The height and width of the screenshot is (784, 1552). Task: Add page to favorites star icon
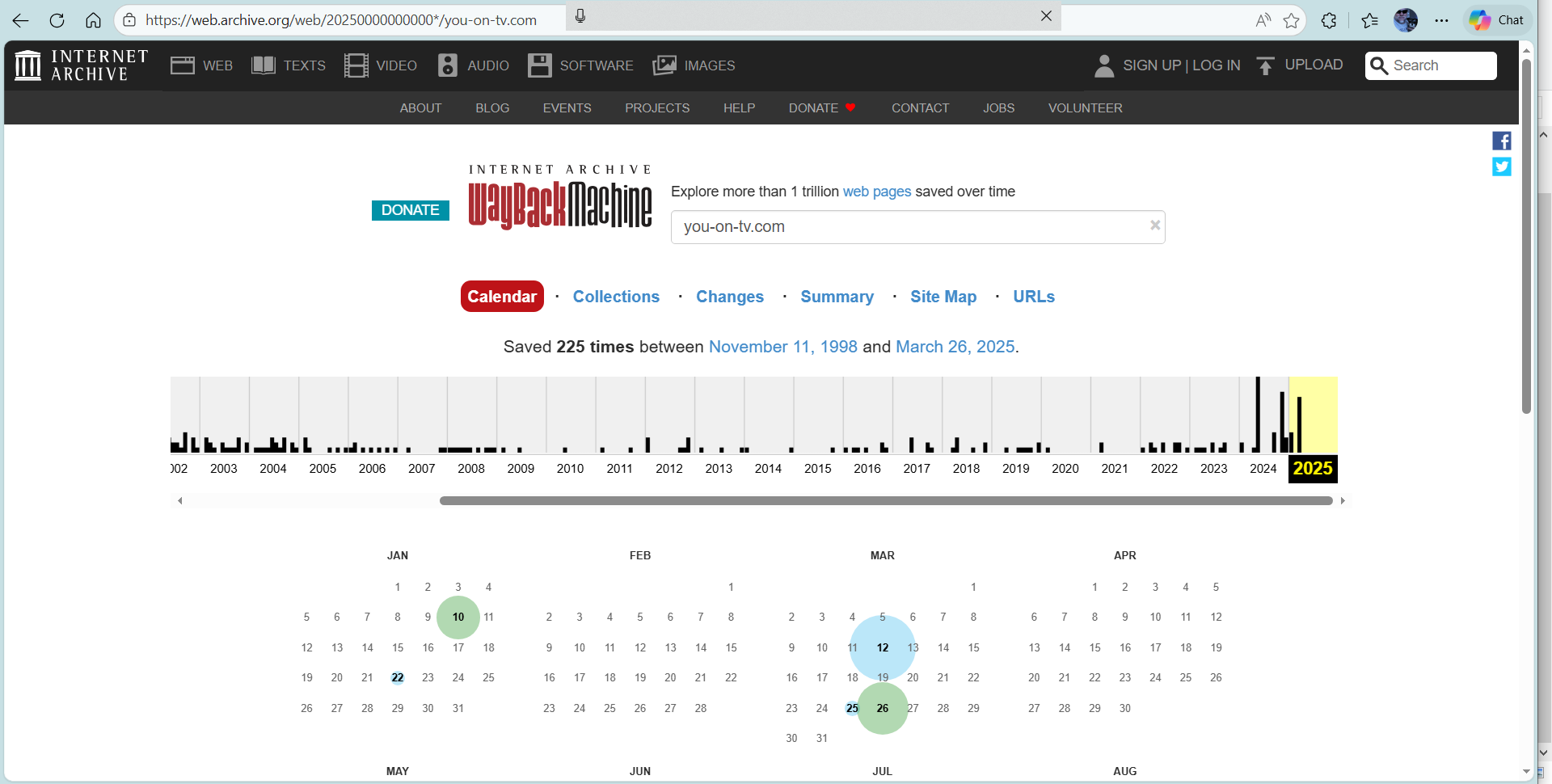1291,20
